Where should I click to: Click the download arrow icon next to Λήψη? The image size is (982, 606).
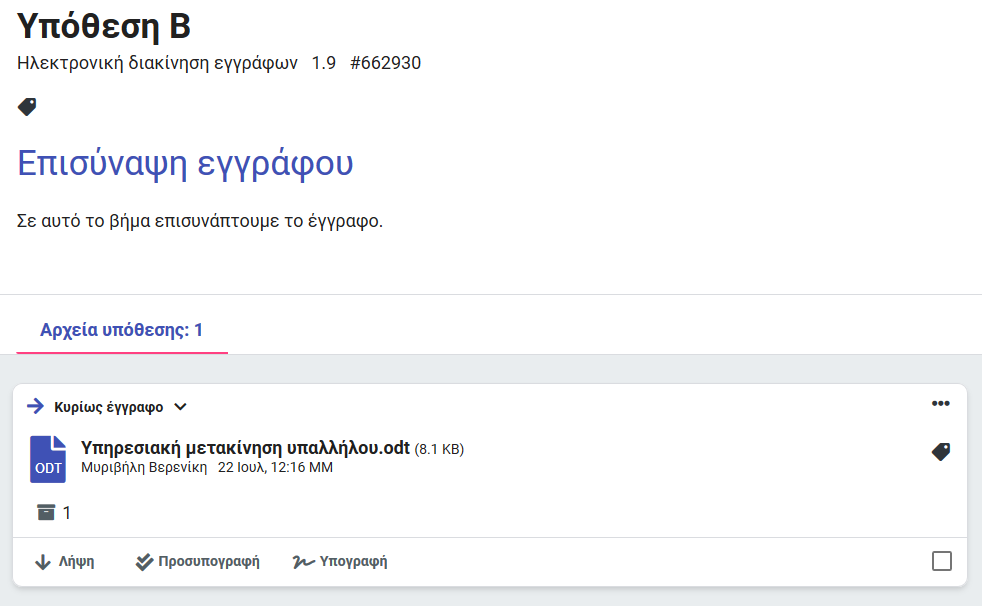(43, 562)
